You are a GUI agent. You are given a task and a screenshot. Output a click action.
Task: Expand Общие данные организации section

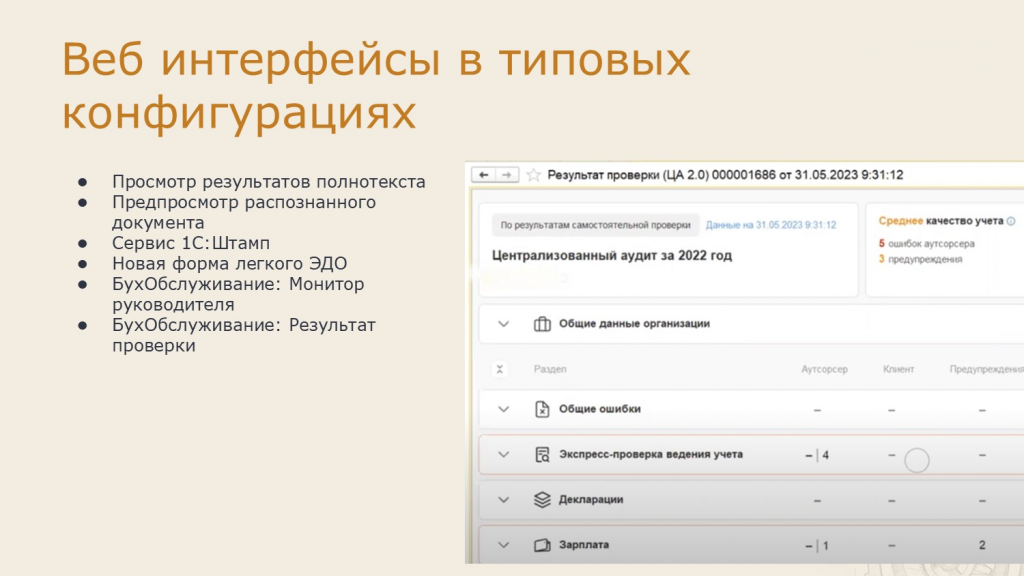(504, 324)
